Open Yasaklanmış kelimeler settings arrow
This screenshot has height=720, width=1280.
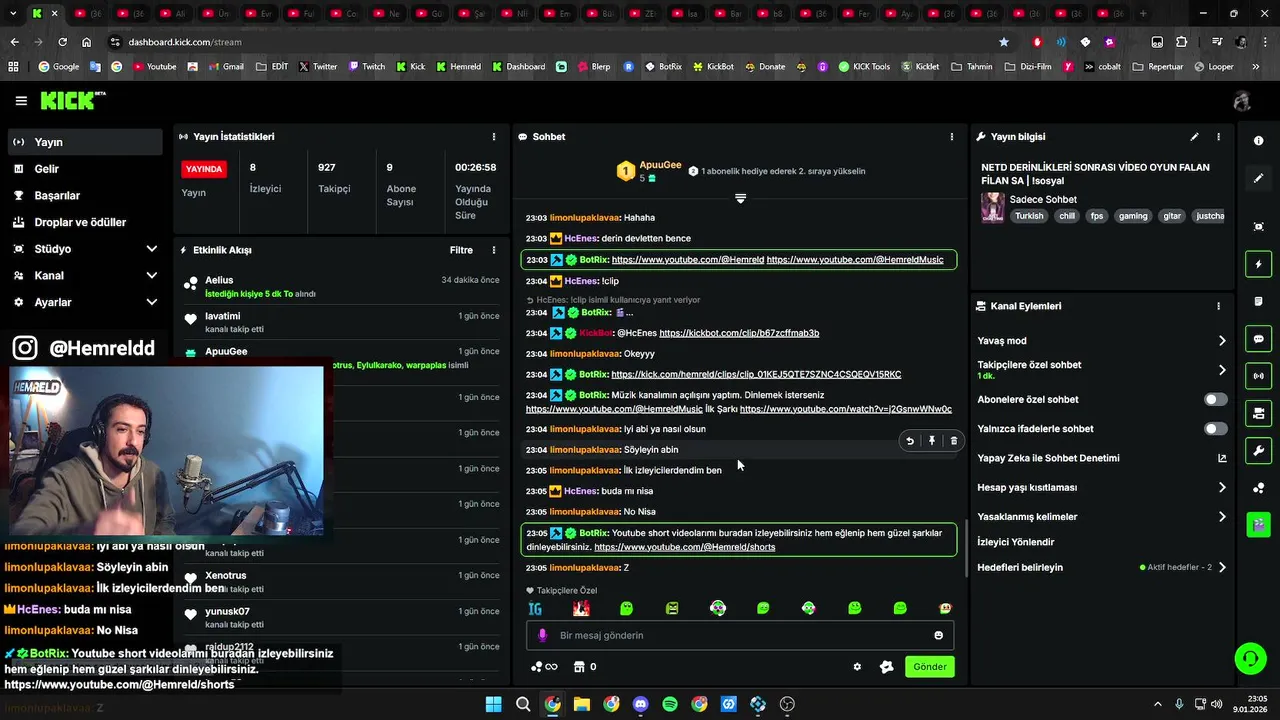(1221, 517)
